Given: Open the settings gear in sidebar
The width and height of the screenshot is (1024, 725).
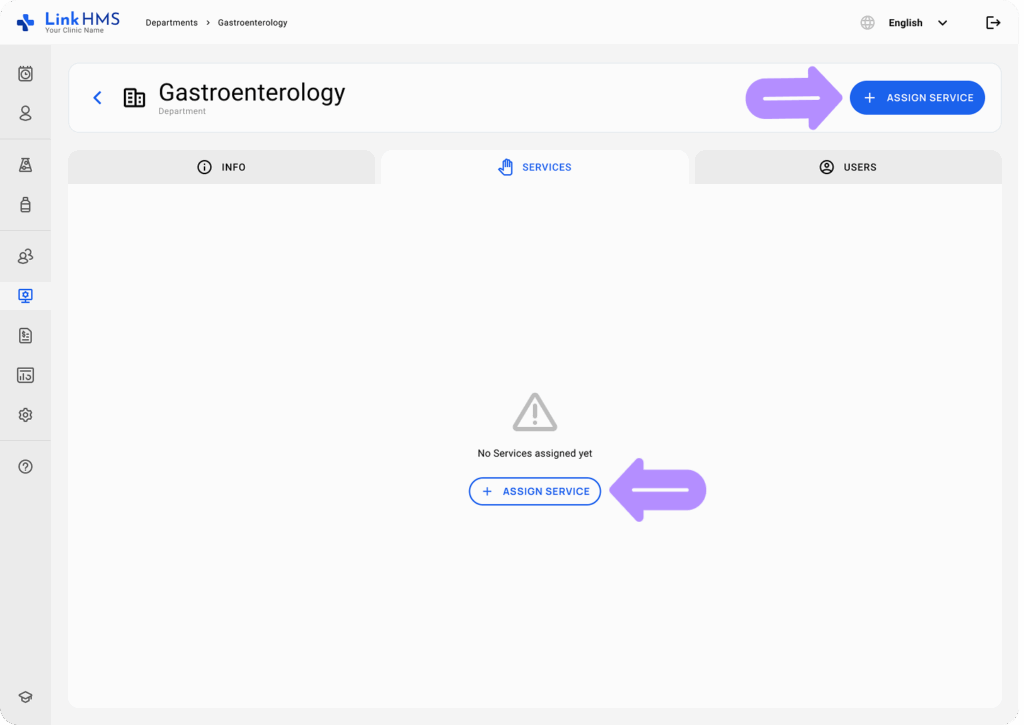Looking at the screenshot, I should point(25,414).
